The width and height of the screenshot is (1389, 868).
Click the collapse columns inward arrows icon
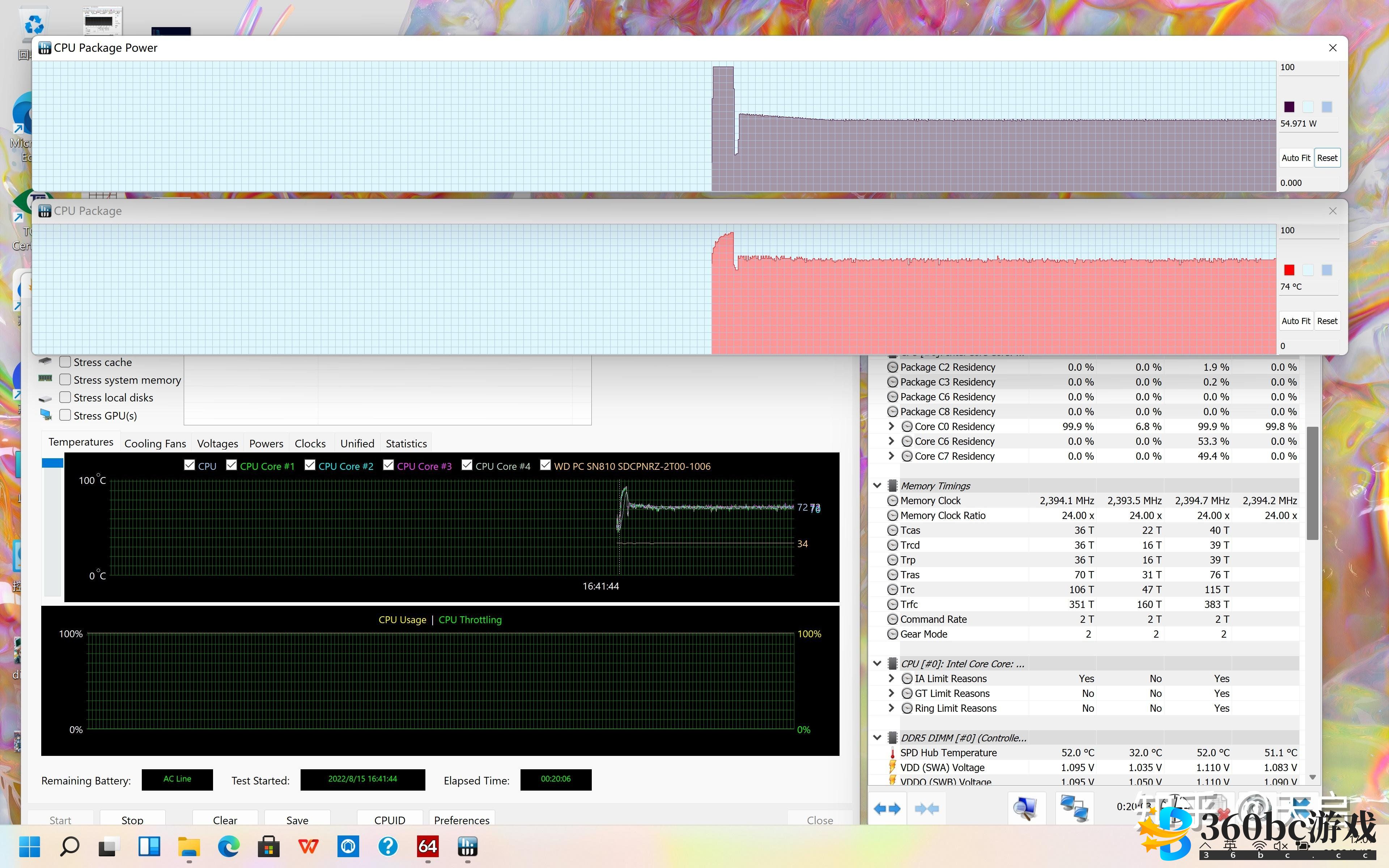pyautogui.click(x=926, y=808)
